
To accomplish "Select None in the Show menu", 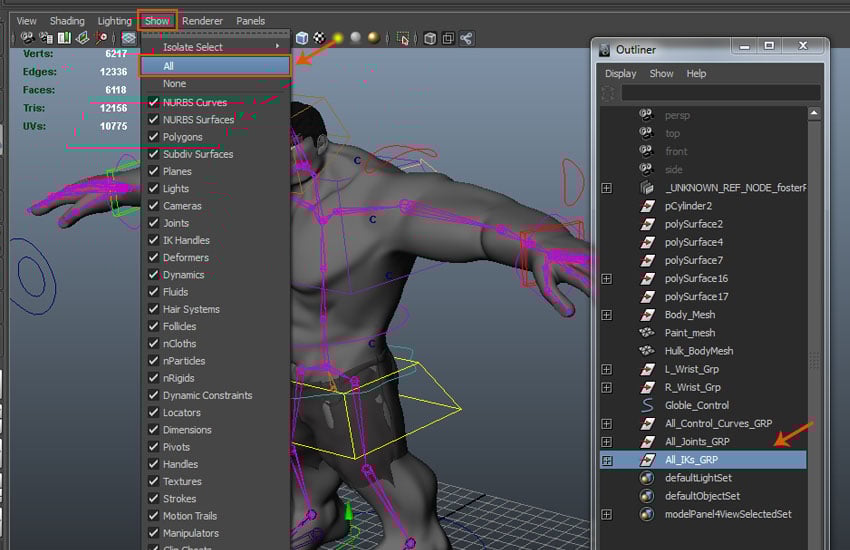I will 174,84.
